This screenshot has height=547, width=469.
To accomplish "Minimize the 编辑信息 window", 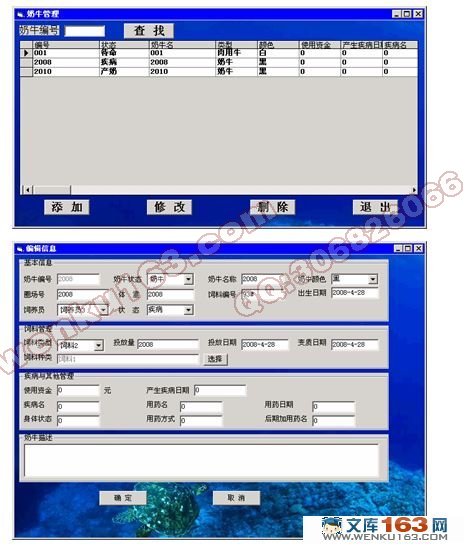I will click(x=399, y=250).
